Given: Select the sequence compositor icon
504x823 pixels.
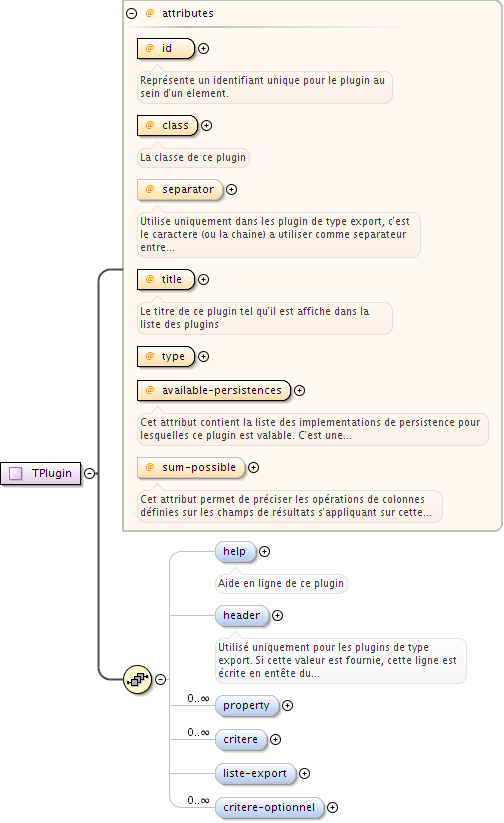Looking at the screenshot, I should pyautogui.click(x=138, y=679).
